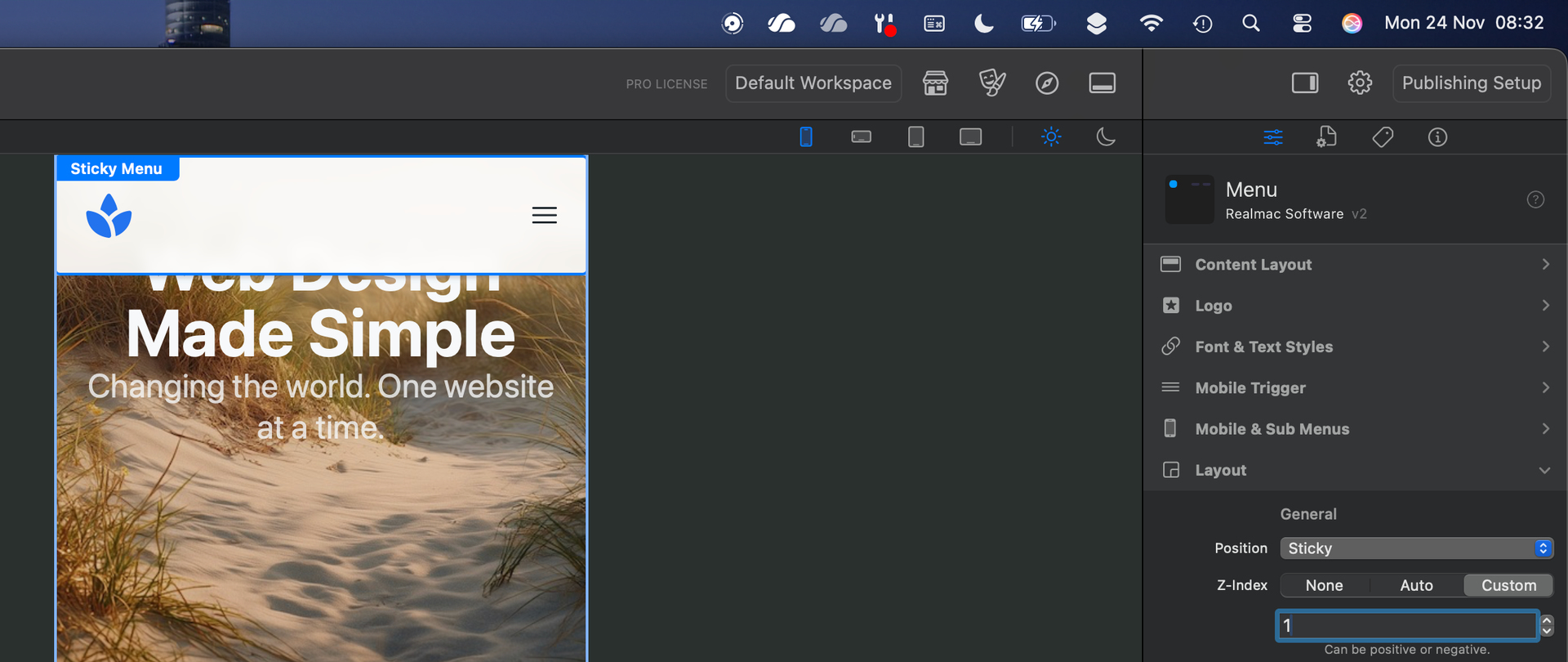
Task: Click the Made Simple heading text
Action: (321, 334)
